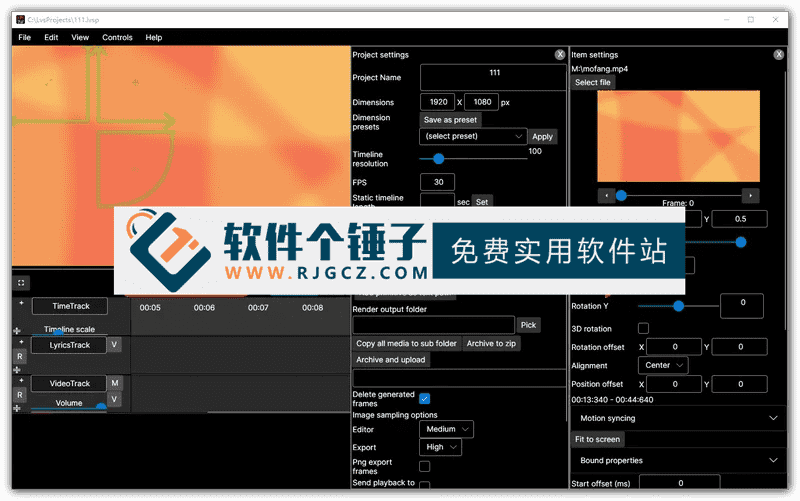Adjust the Timeline resolution slider
800x501 pixels.
438,159
